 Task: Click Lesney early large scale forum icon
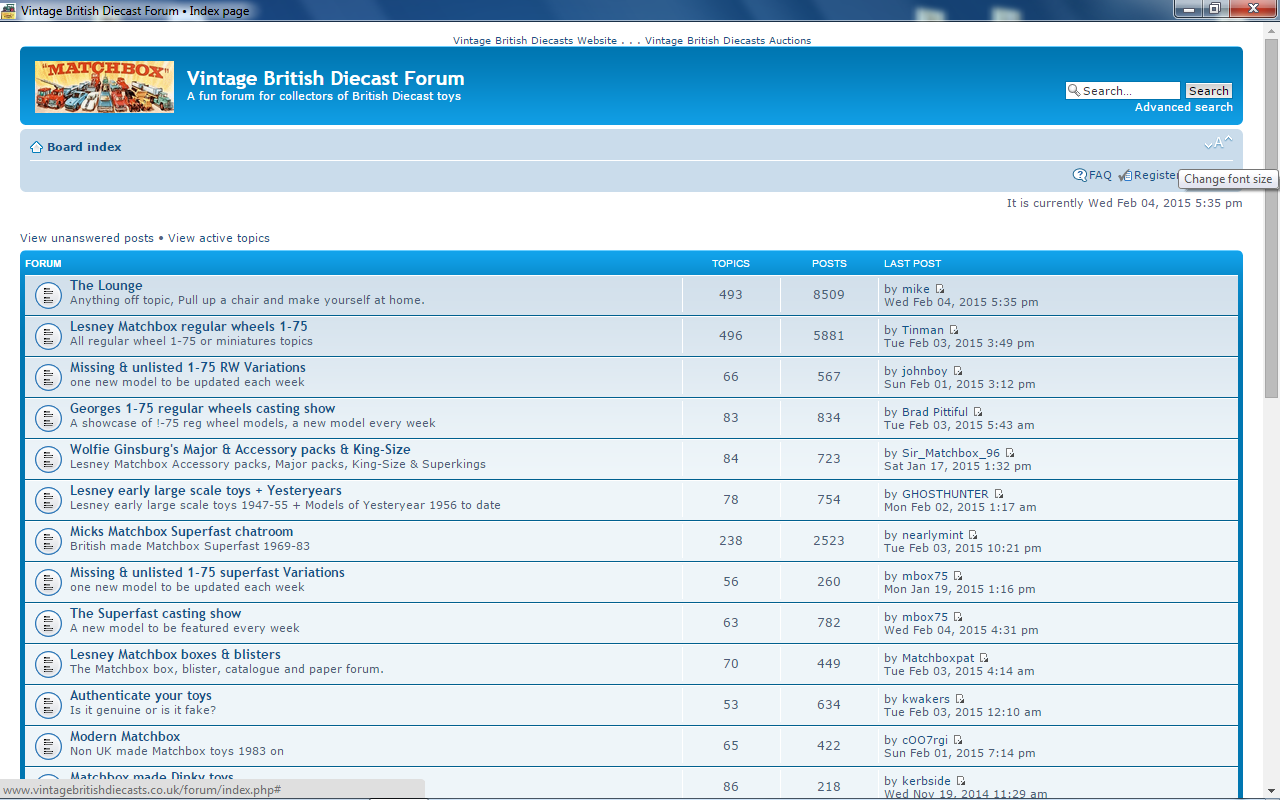[x=48, y=500]
